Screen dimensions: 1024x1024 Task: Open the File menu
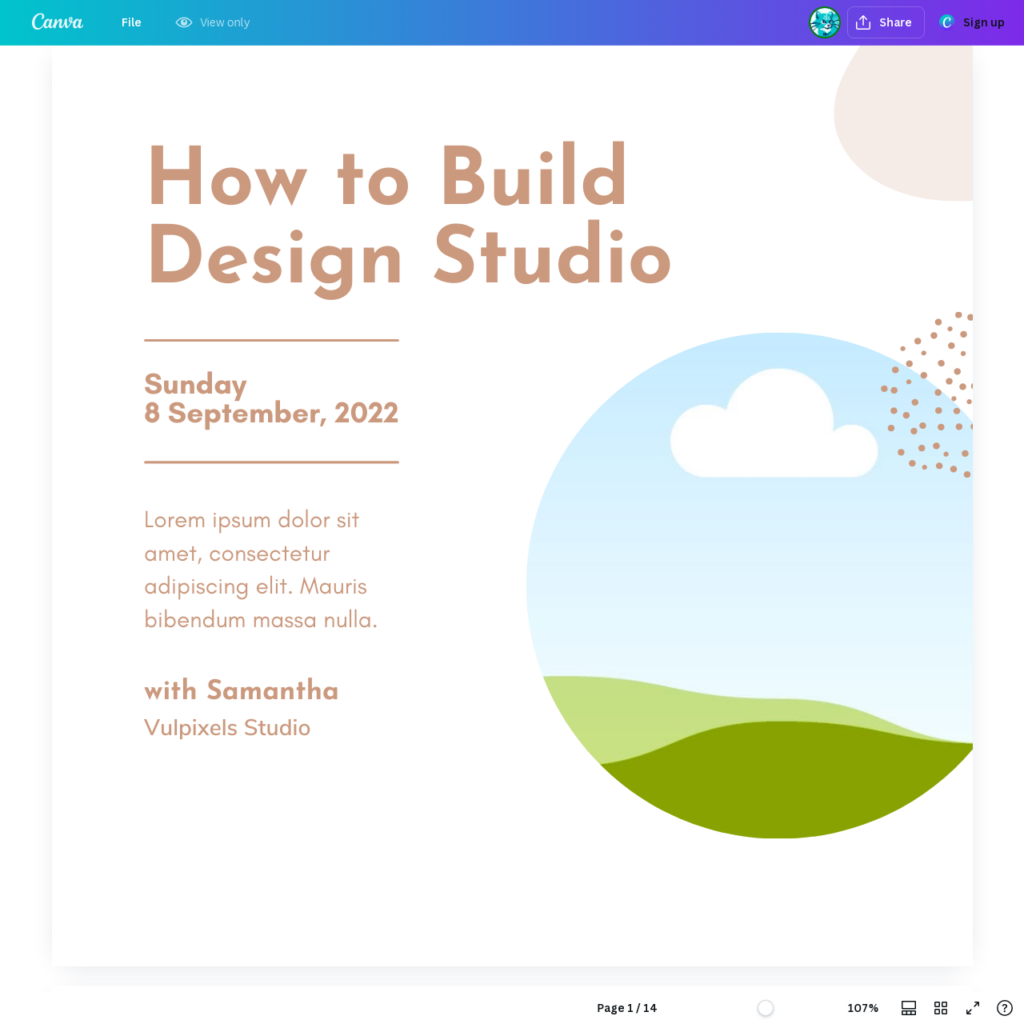(131, 22)
